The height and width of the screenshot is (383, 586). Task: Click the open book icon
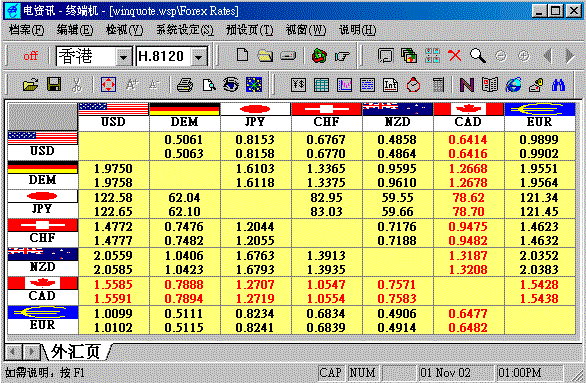click(x=490, y=85)
